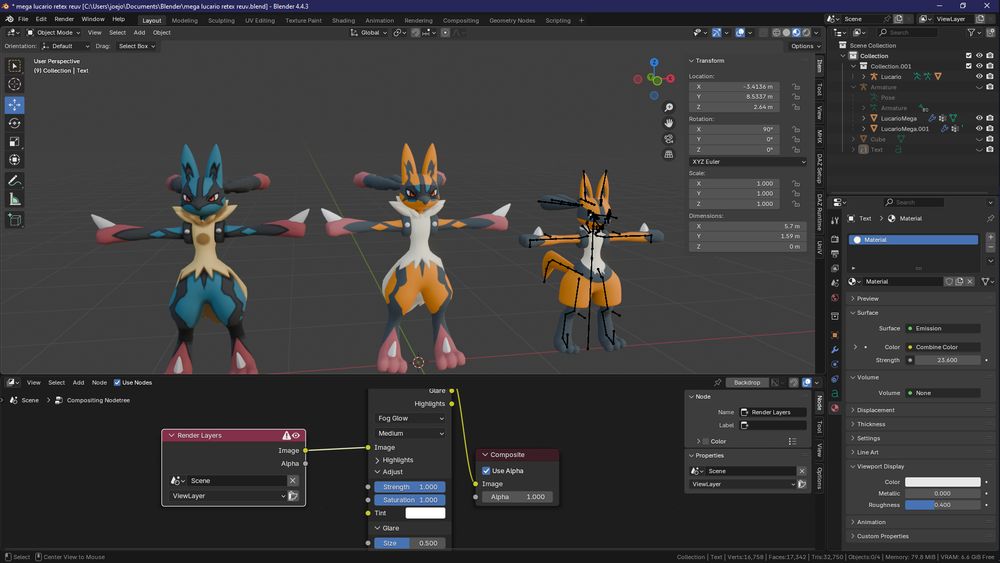Expand the Preview panel in material properties
This screenshot has width=1000, height=563.
(868, 298)
